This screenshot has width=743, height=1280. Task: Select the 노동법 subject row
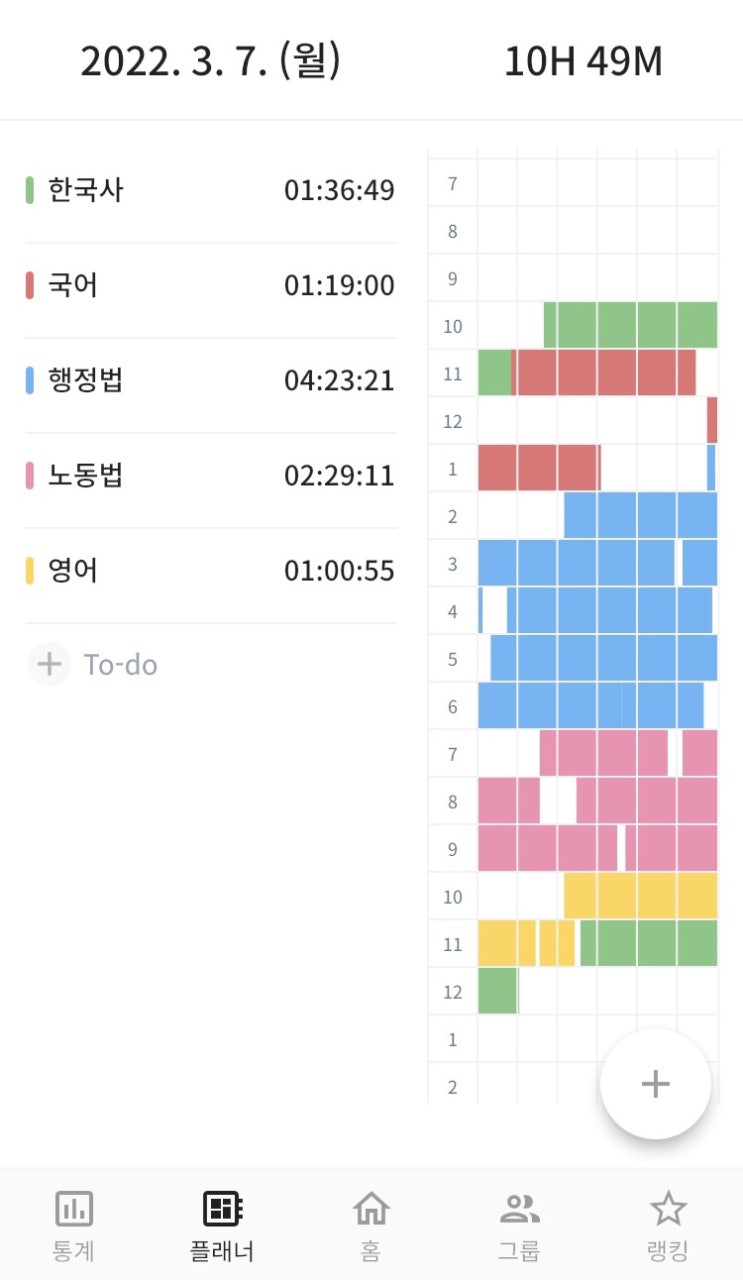tap(211, 476)
